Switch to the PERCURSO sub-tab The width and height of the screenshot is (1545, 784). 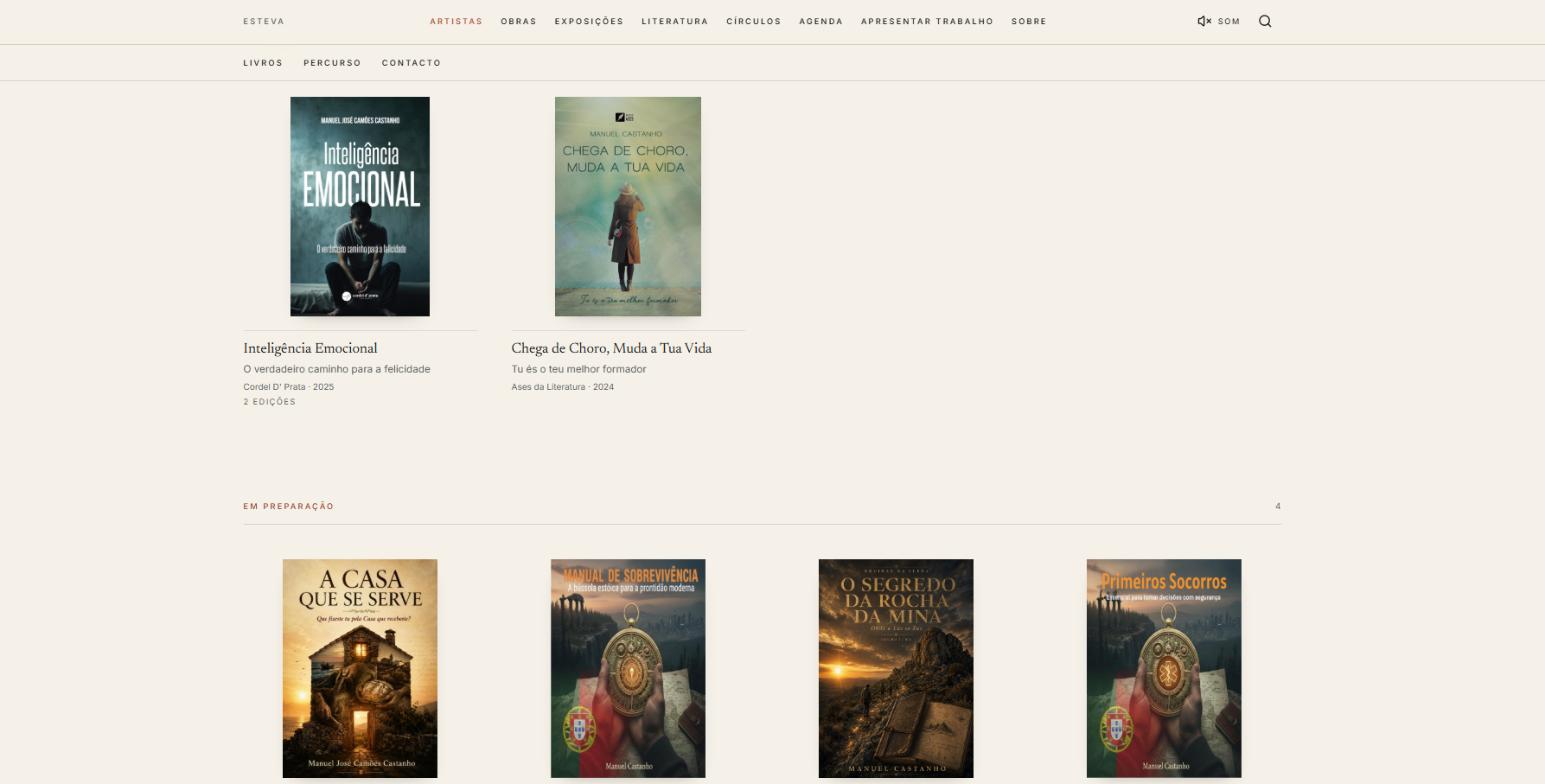click(332, 63)
